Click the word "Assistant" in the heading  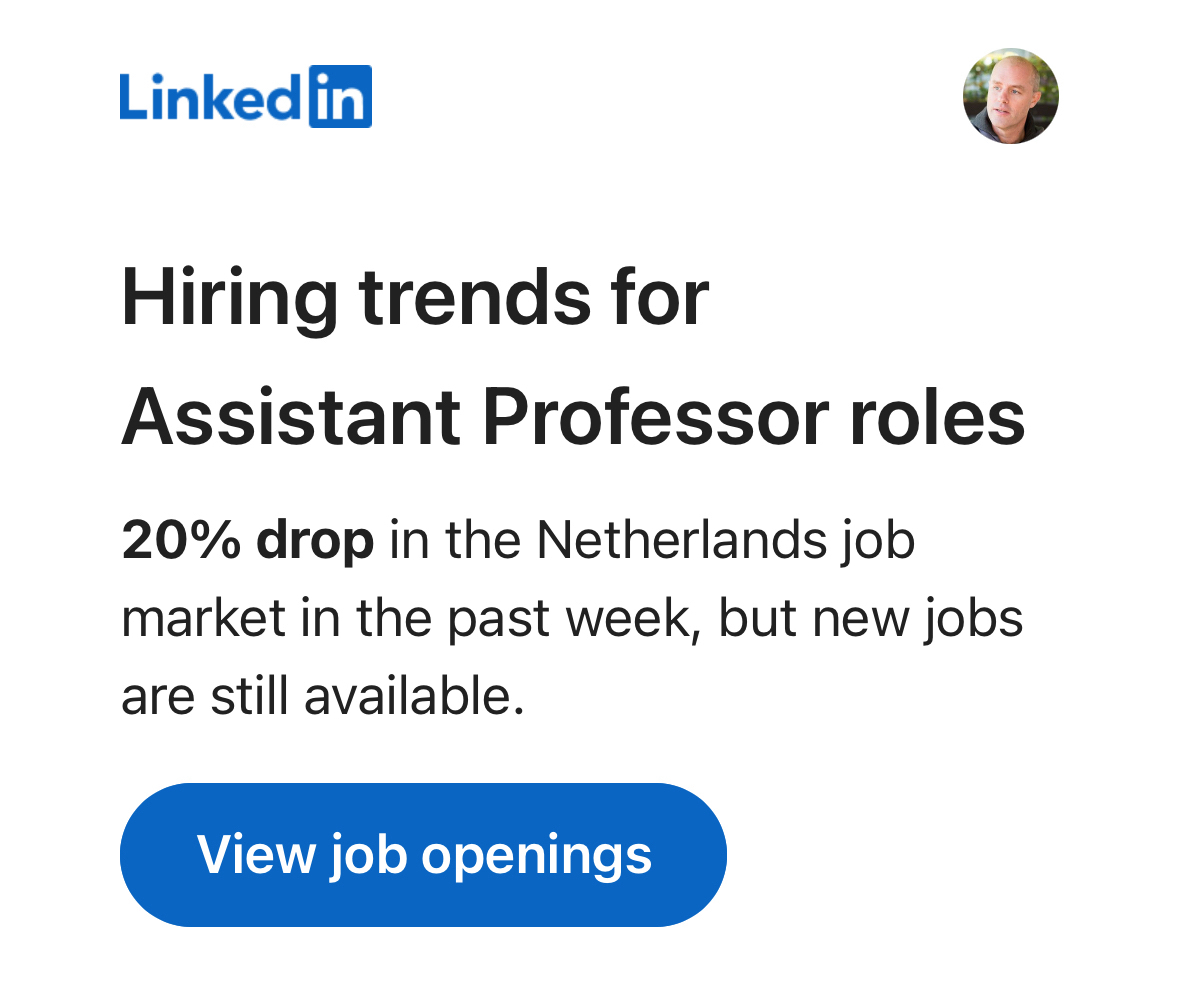click(x=291, y=418)
